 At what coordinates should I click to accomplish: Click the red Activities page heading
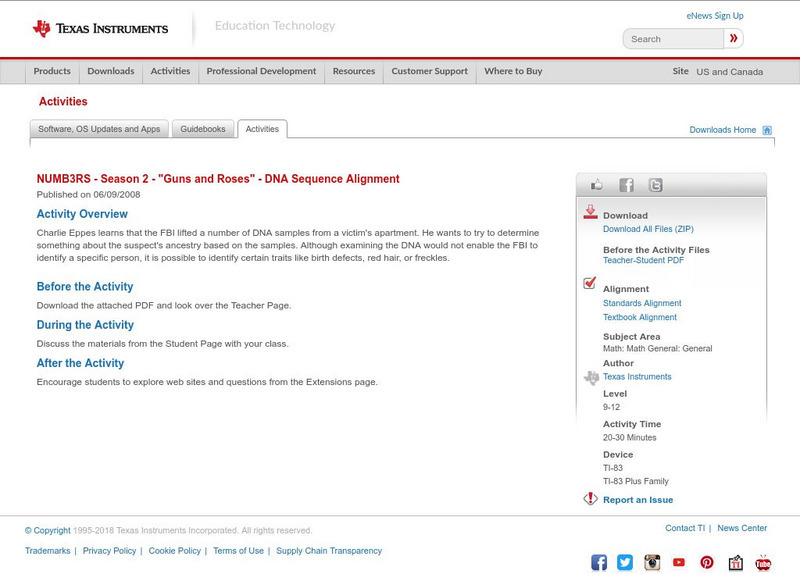63,102
